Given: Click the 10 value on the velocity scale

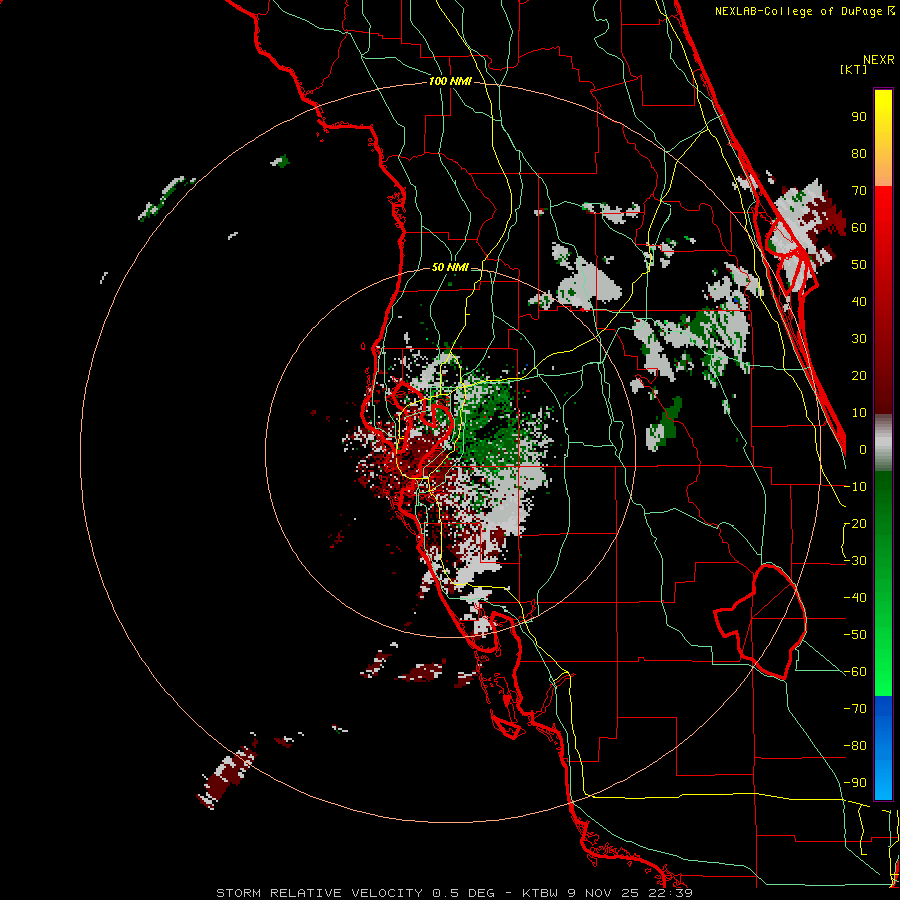Looking at the screenshot, I should (x=859, y=413).
